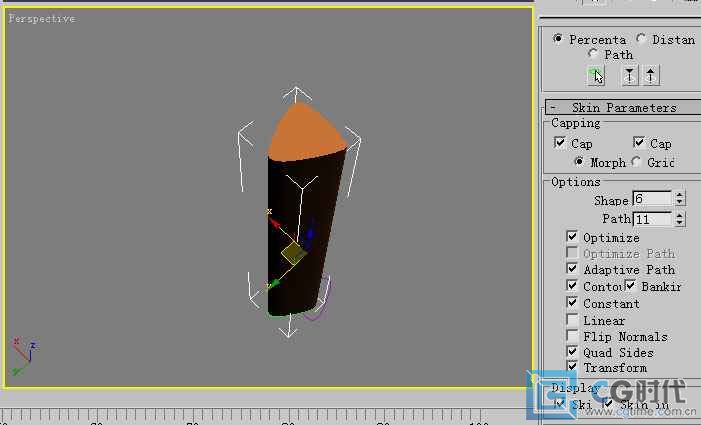
Task: Click the Perspective viewport label
Action: point(42,19)
